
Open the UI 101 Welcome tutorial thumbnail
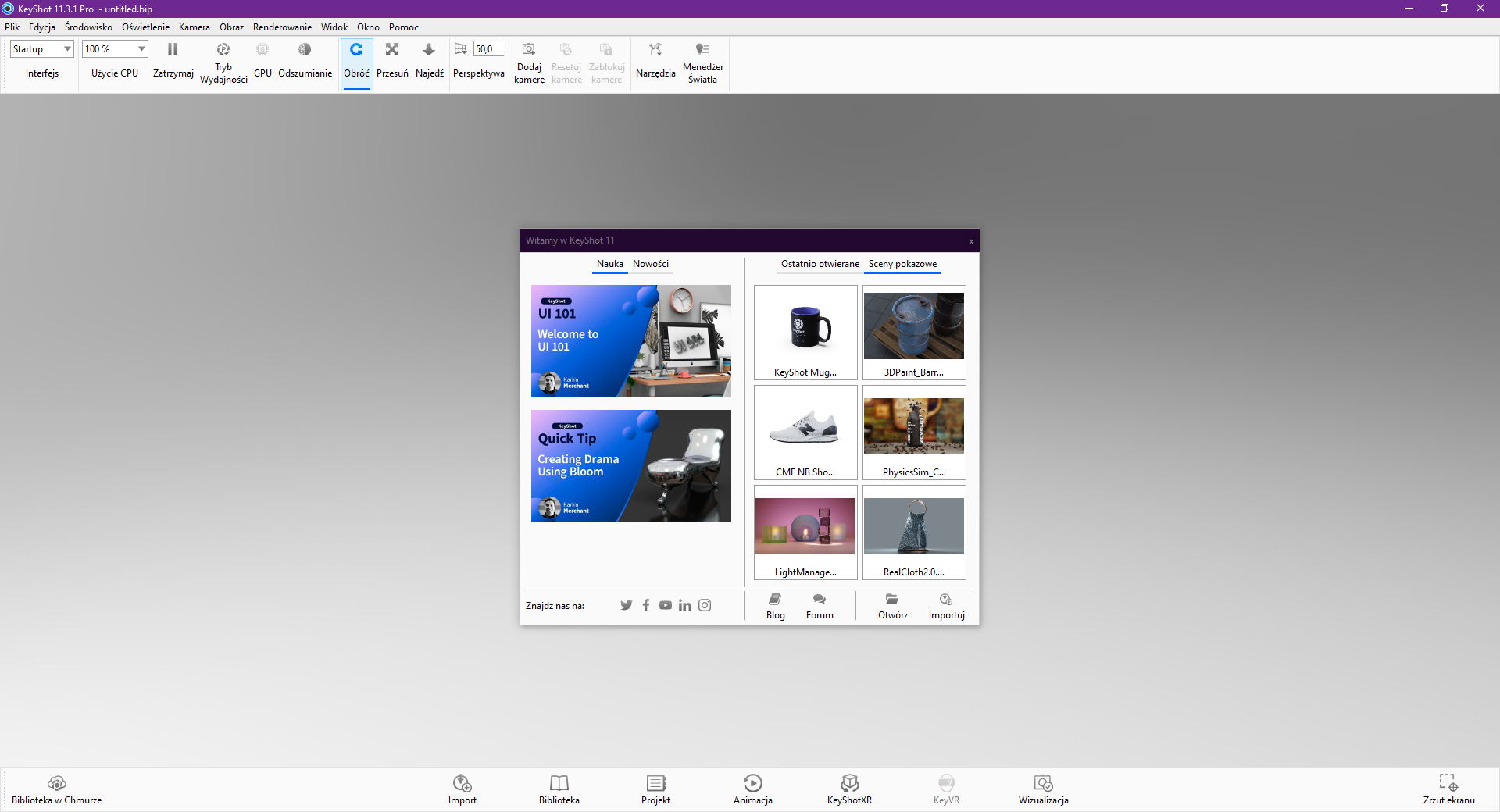631,341
